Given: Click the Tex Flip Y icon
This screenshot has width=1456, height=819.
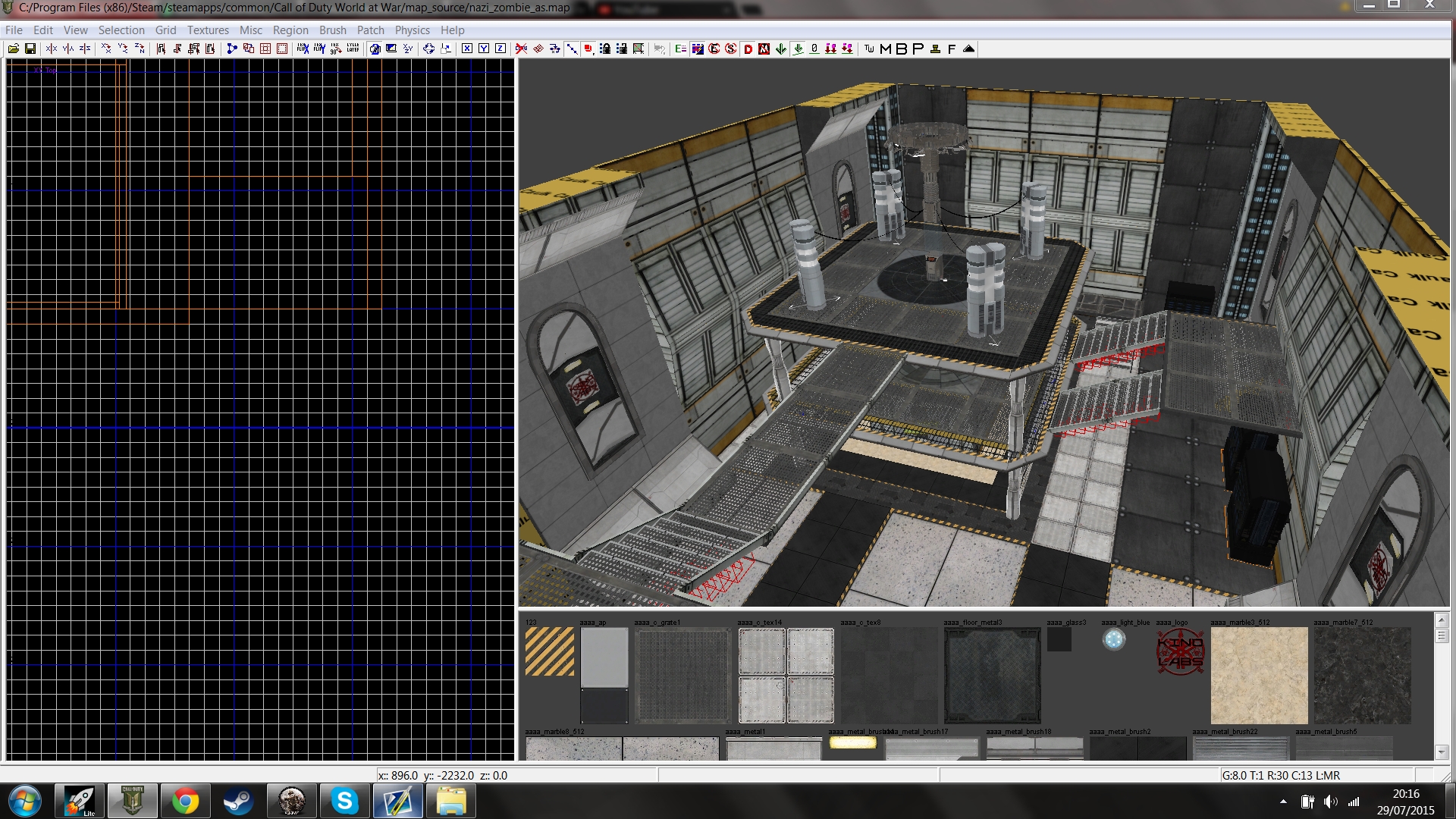Looking at the screenshot, I should tap(319, 49).
